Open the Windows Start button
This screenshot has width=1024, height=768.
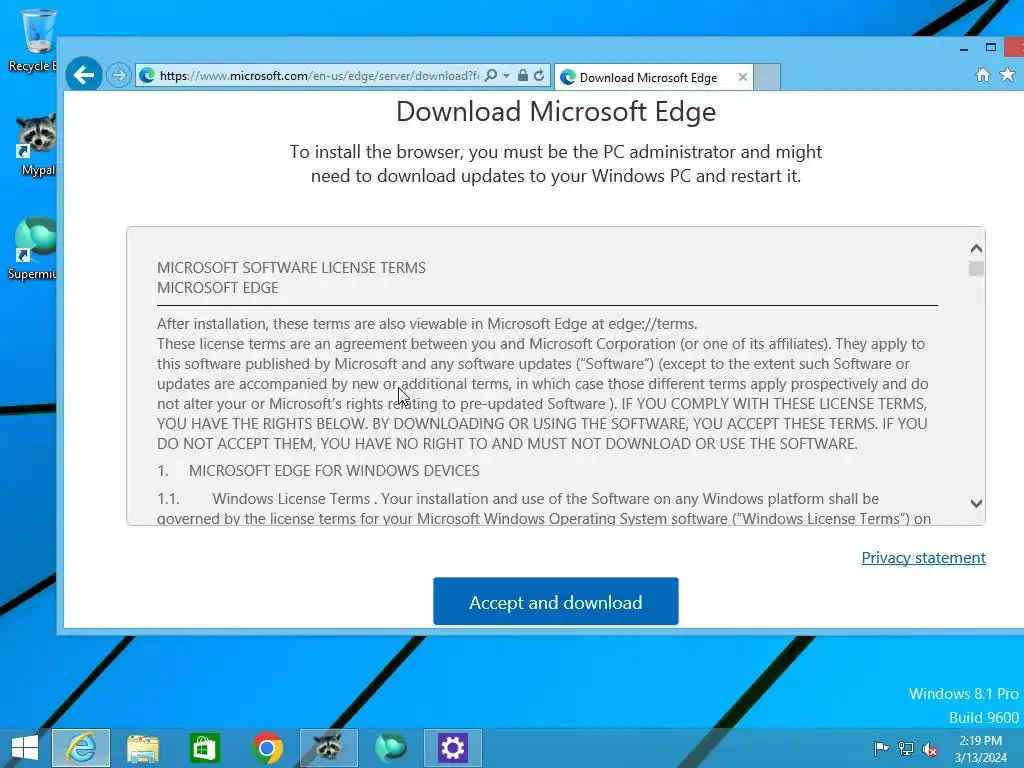(x=25, y=748)
